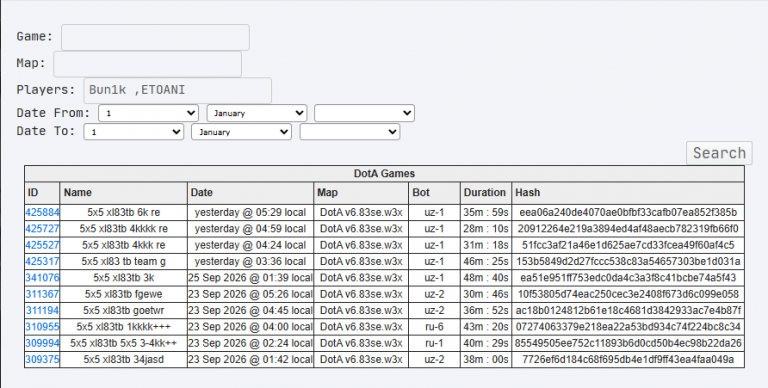Open the Date To year dropdown
768x388 pixels.
click(350, 132)
